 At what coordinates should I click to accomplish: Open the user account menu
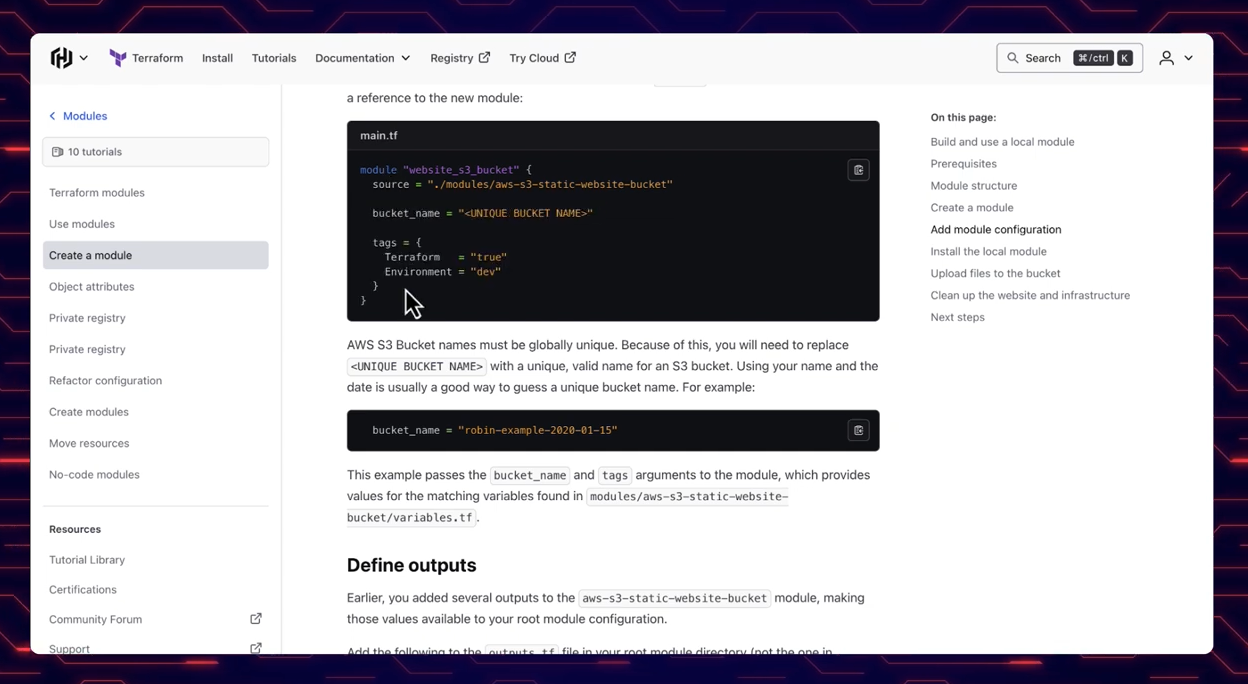coord(1166,58)
